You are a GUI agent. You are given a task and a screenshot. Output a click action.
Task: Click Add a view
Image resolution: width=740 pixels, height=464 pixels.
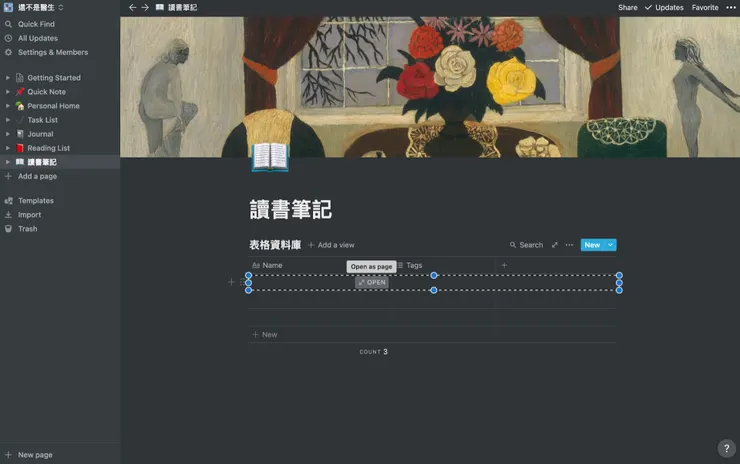331,245
